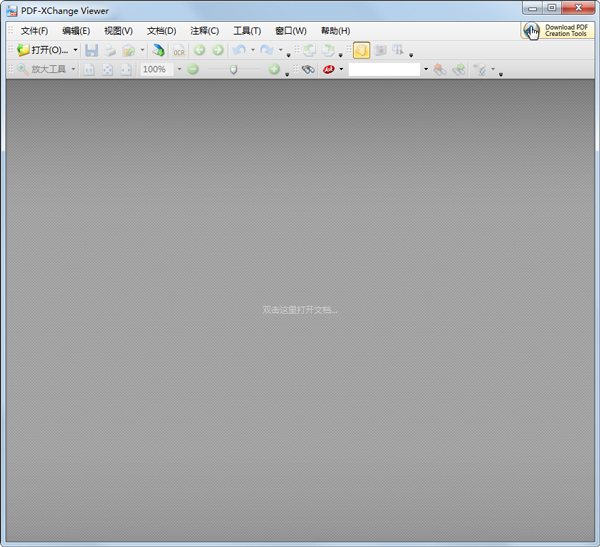Click the Undo arrow icon

[x=240, y=50]
